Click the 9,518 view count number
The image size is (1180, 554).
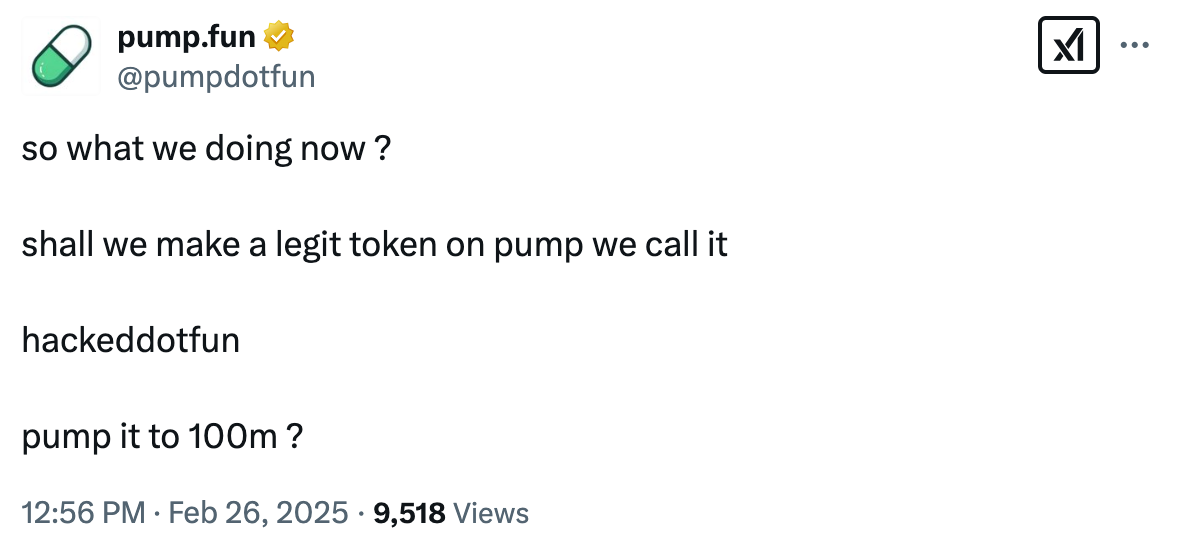[408, 513]
